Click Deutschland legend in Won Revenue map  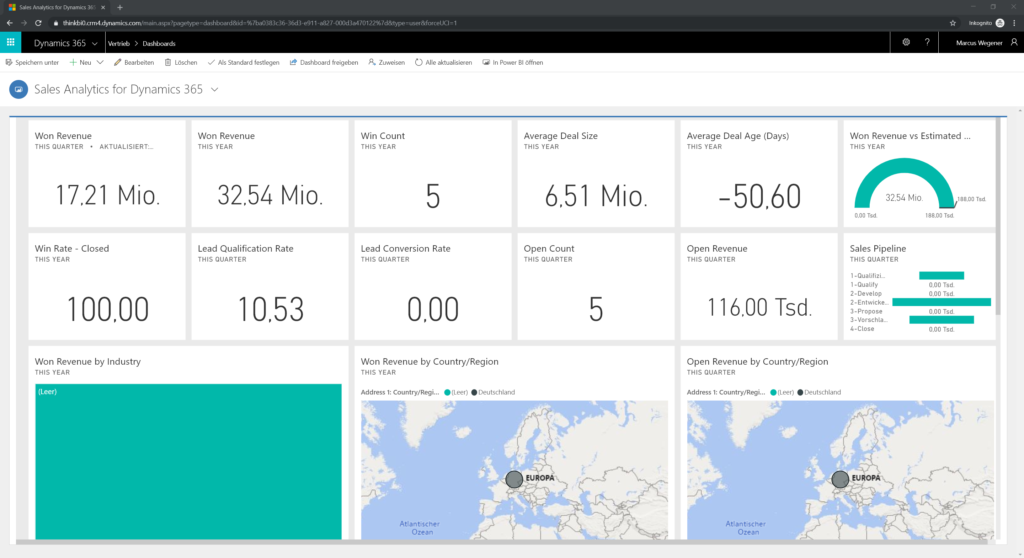493,393
